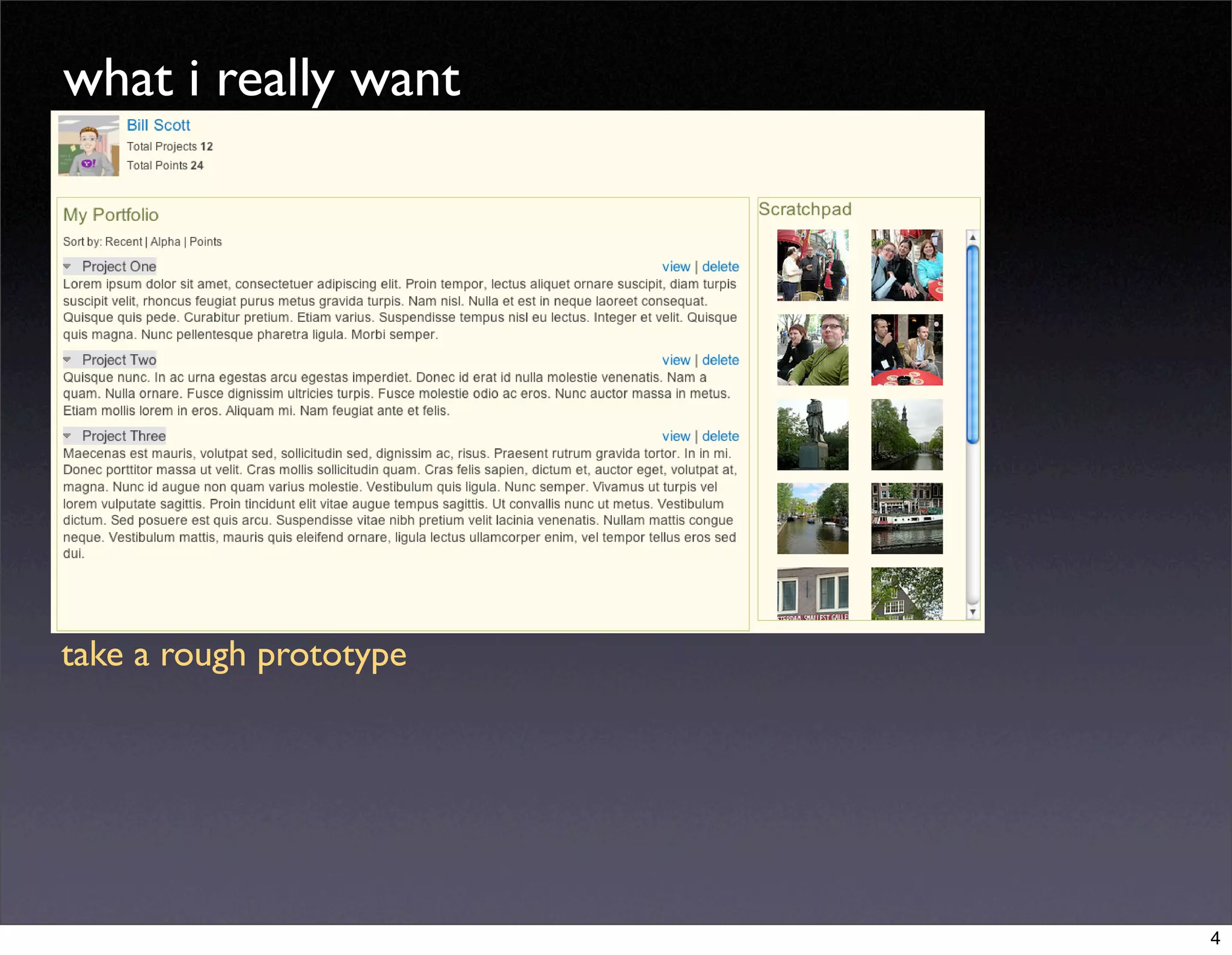Click the 'take a rough prototype' caption
This screenshot has width=1232, height=955.
pos(234,656)
